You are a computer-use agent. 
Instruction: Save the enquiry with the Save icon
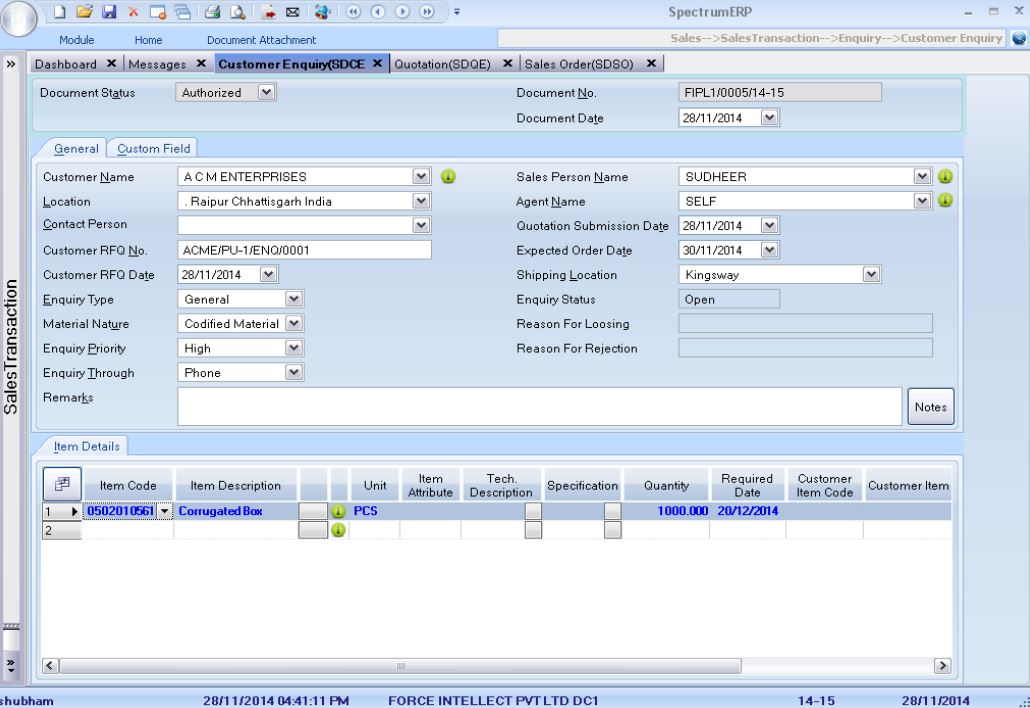(x=111, y=12)
